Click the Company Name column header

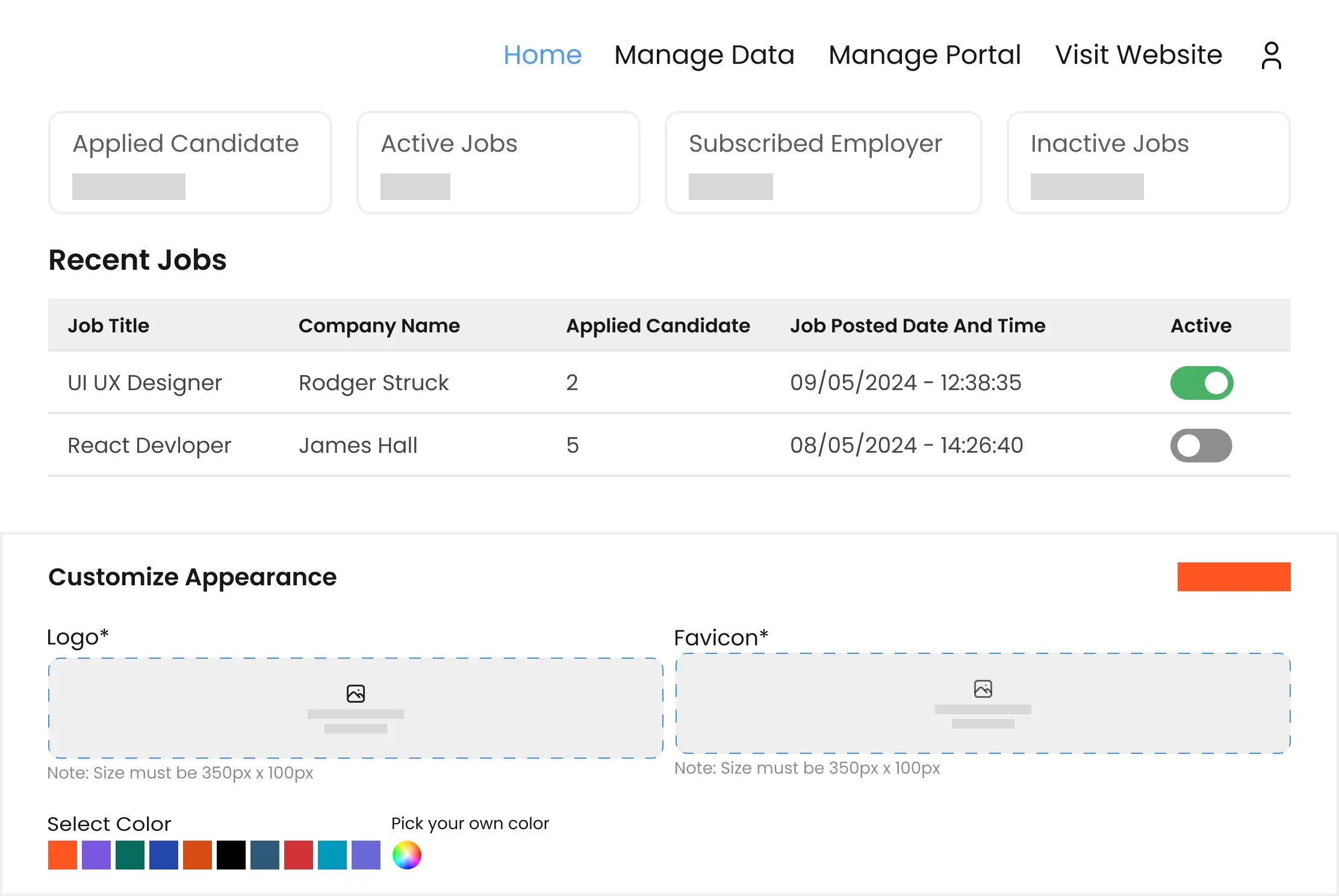(379, 326)
